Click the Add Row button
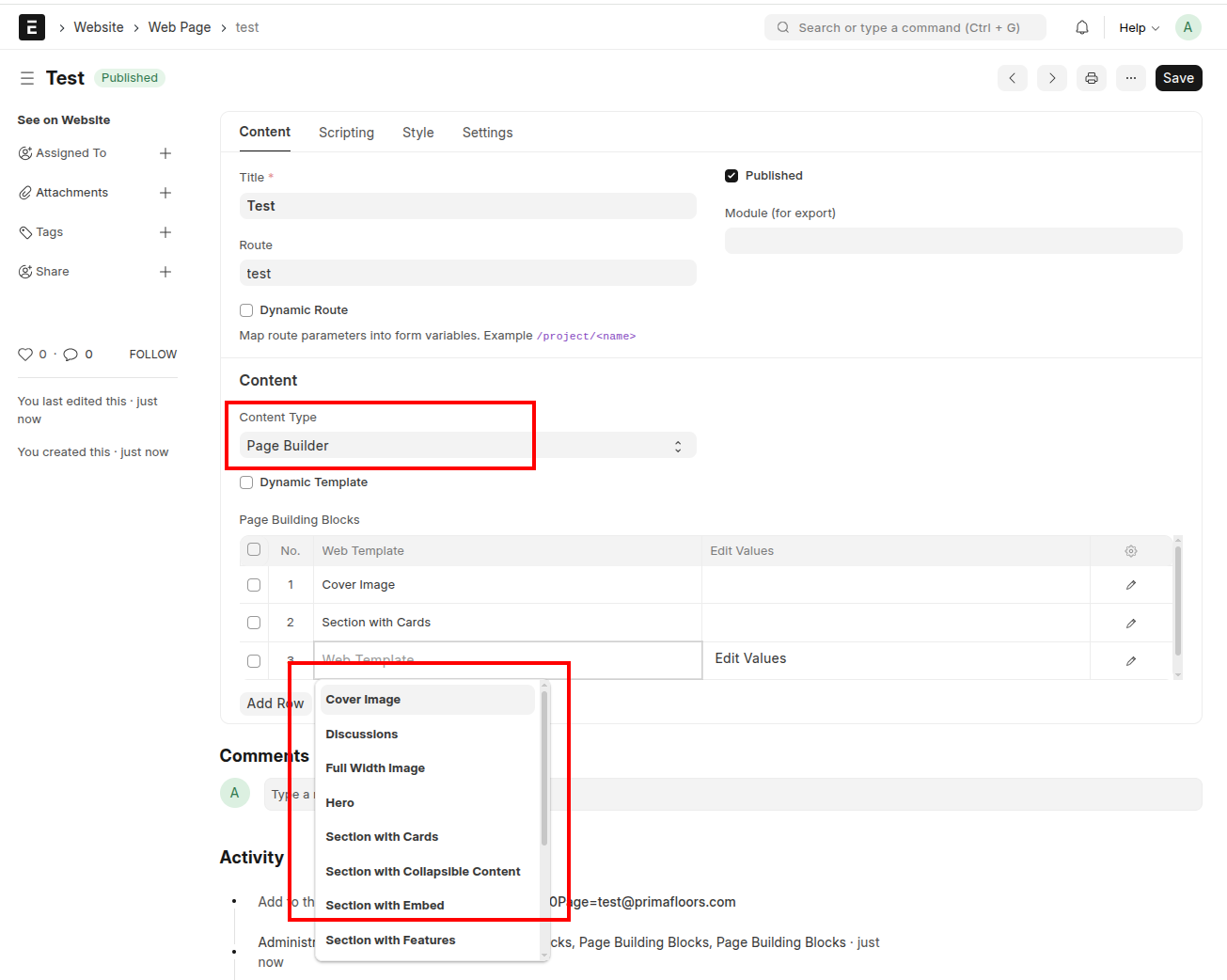Viewport: 1227px width, 980px height. click(x=275, y=703)
